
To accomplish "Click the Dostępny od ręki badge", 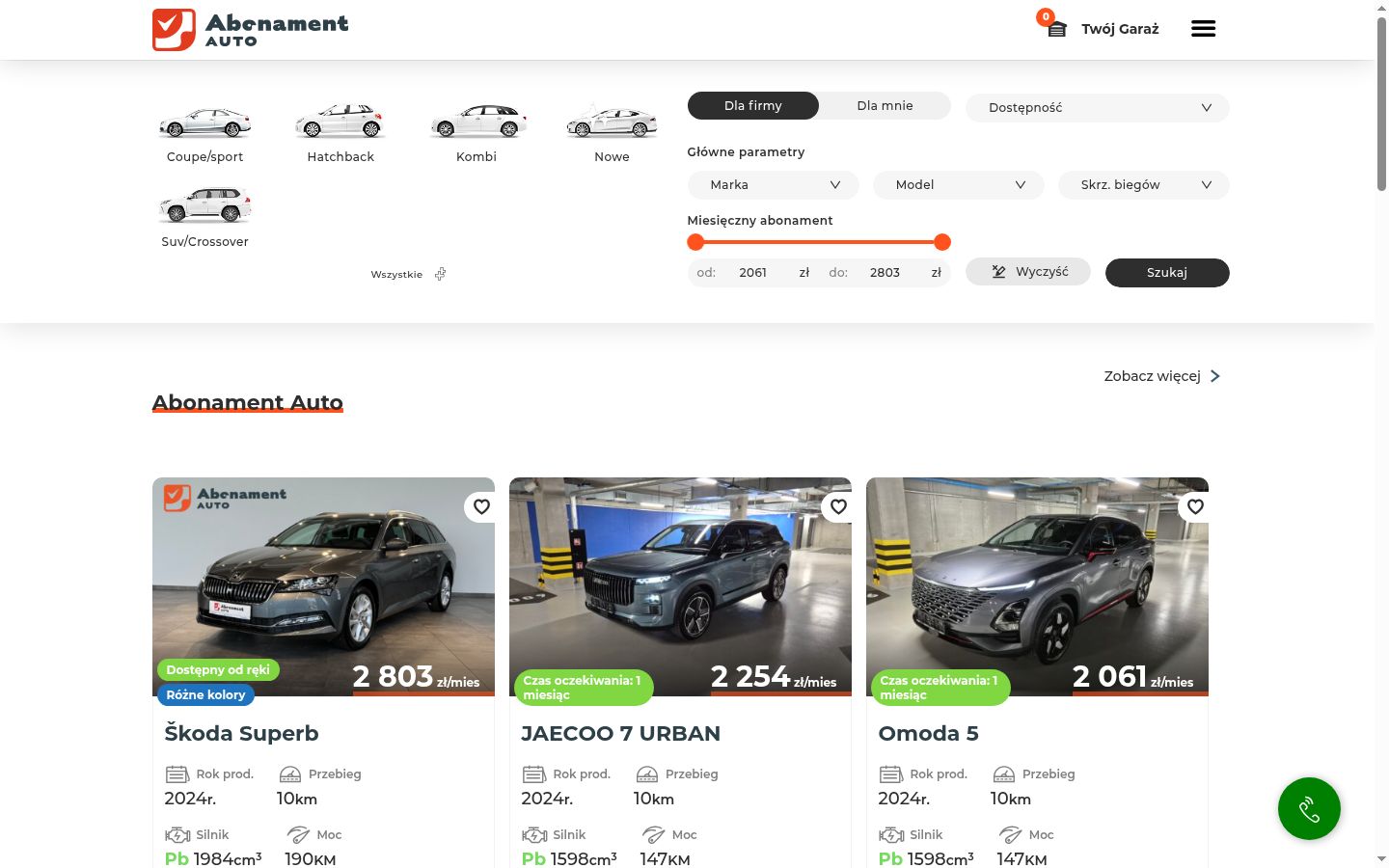I will [x=218, y=669].
